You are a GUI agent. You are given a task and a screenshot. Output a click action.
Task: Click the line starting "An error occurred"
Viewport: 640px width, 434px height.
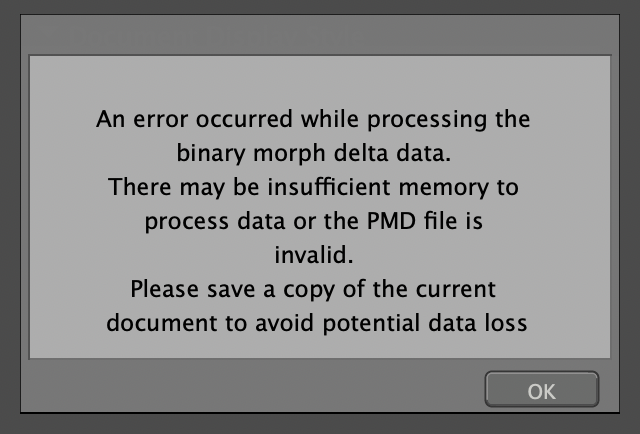coord(313,119)
